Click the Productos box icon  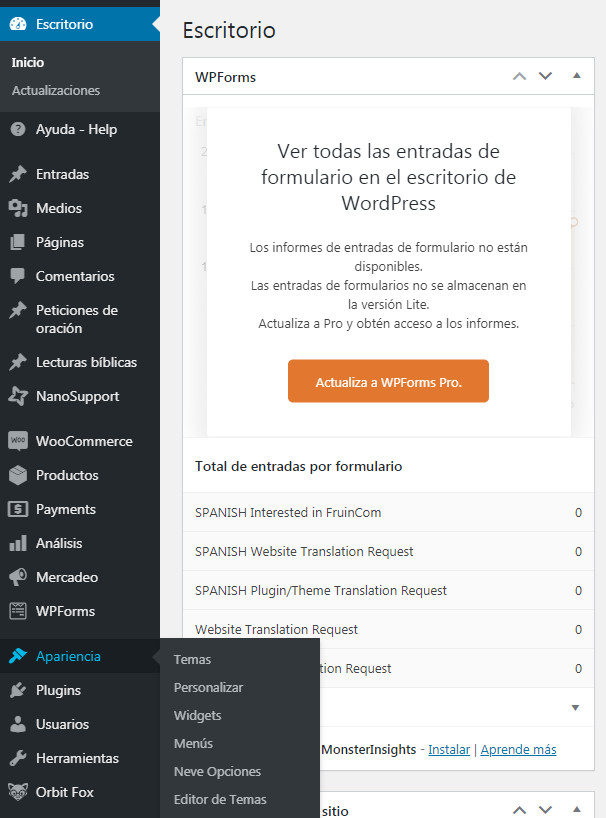click(17, 475)
